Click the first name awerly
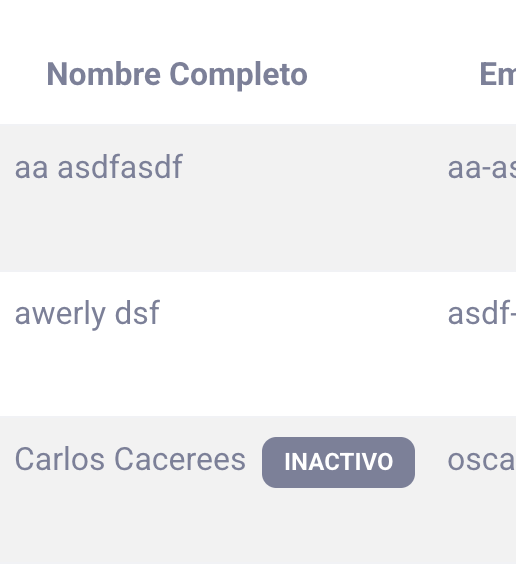The width and height of the screenshot is (516, 580). click(60, 315)
